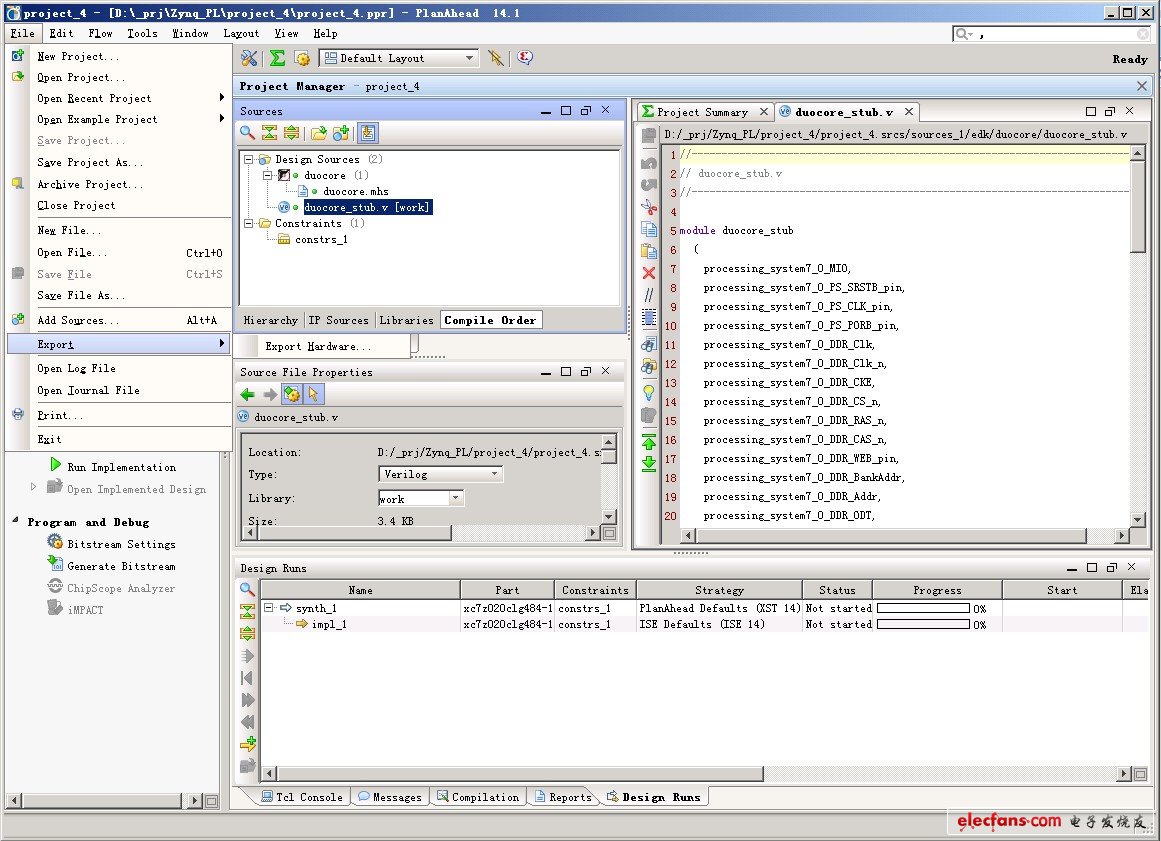This screenshot has width=1161, height=841.
Task: Click Run Implementation in Flow navigator
Action: (121, 467)
